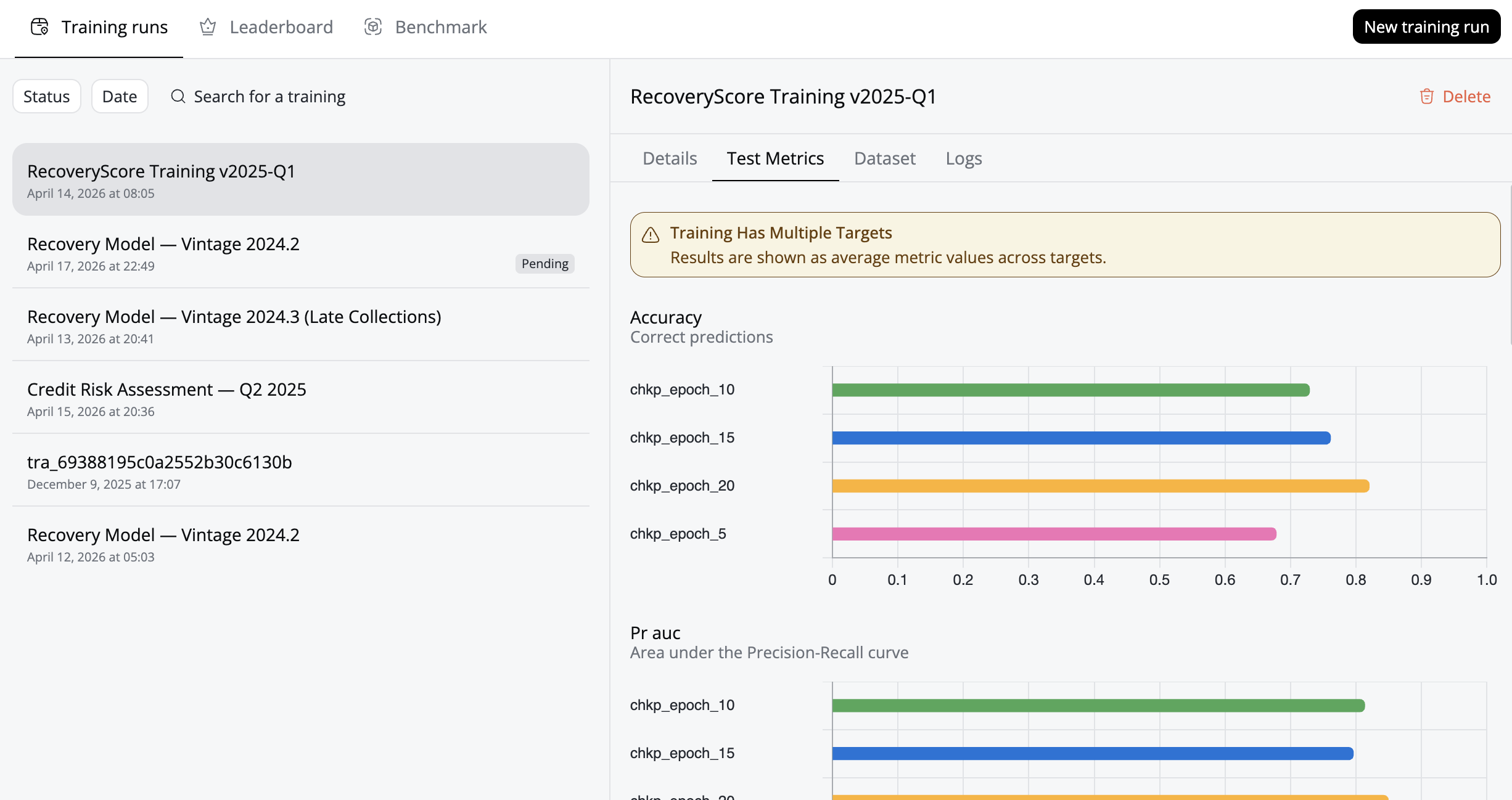The width and height of the screenshot is (1512, 800).
Task: Click the Leaderboard crown icon
Action: tap(208, 27)
